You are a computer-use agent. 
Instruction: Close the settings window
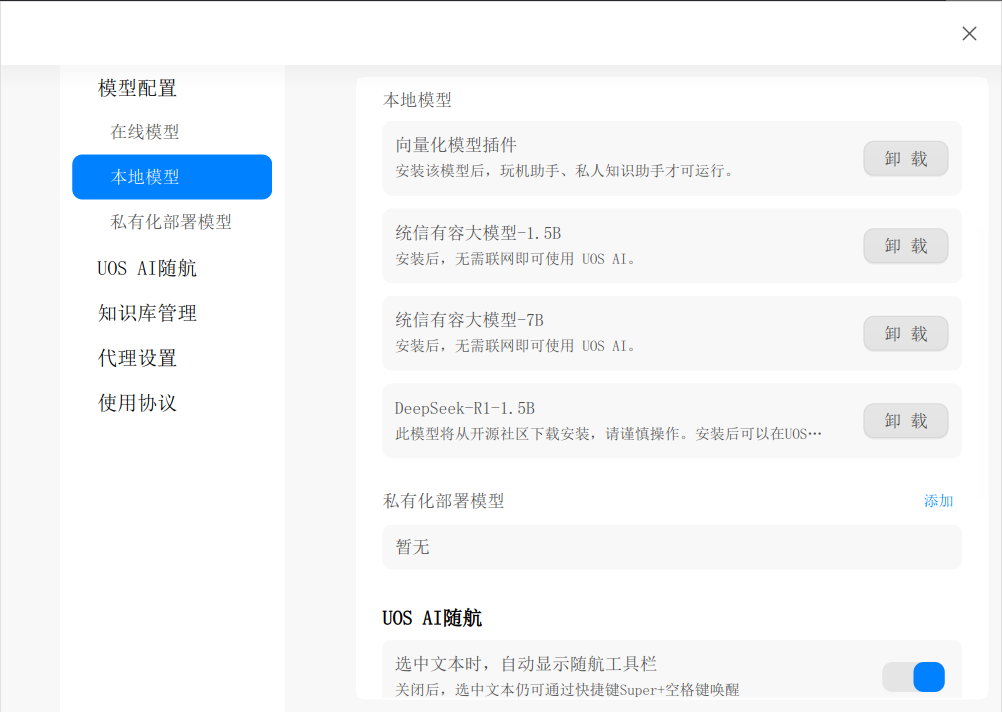pos(969,33)
